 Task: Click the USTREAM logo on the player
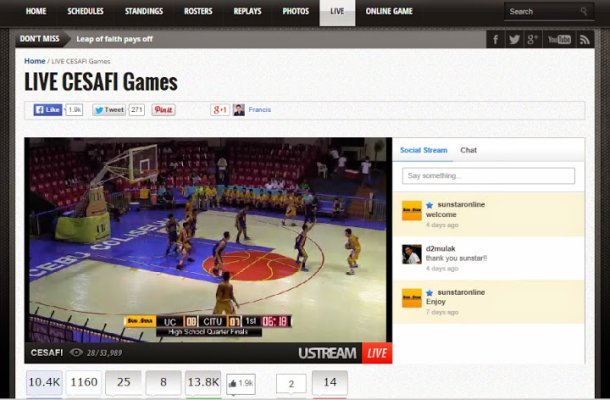pyautogui.click(x=327, y=353)
